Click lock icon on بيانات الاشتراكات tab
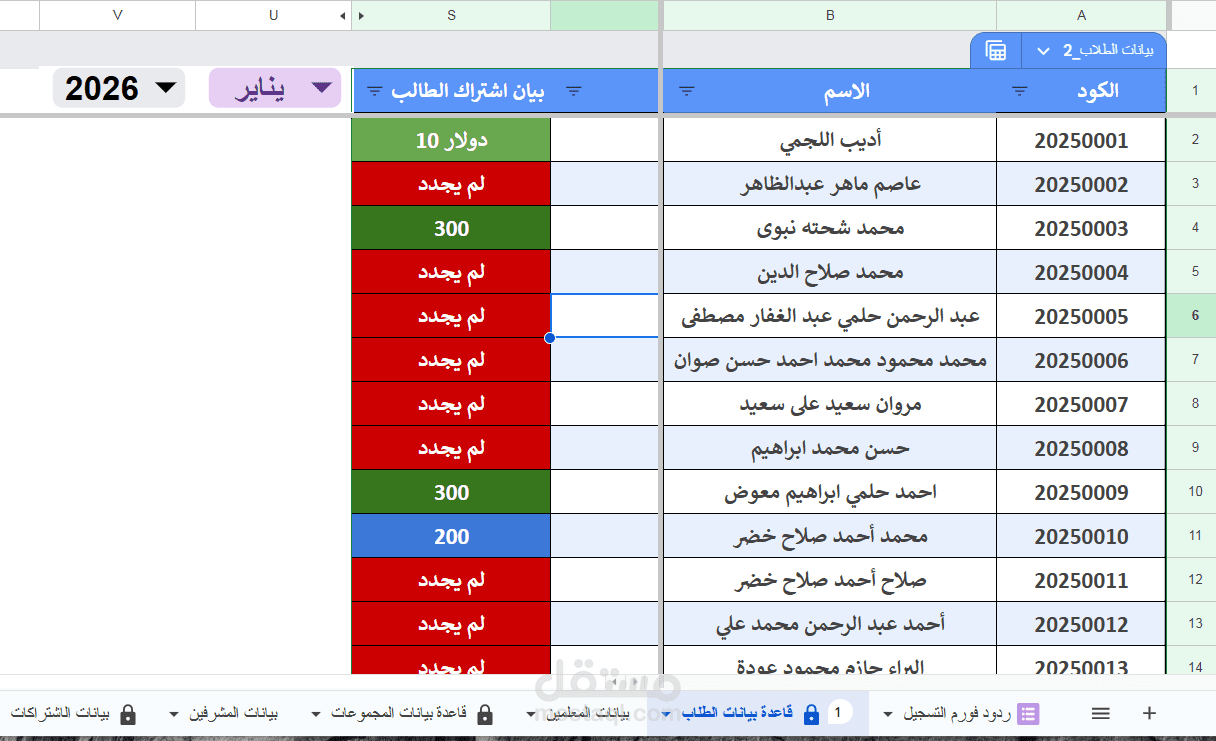Viewport: 1216px width, 741px height. [x=127, y=714]
